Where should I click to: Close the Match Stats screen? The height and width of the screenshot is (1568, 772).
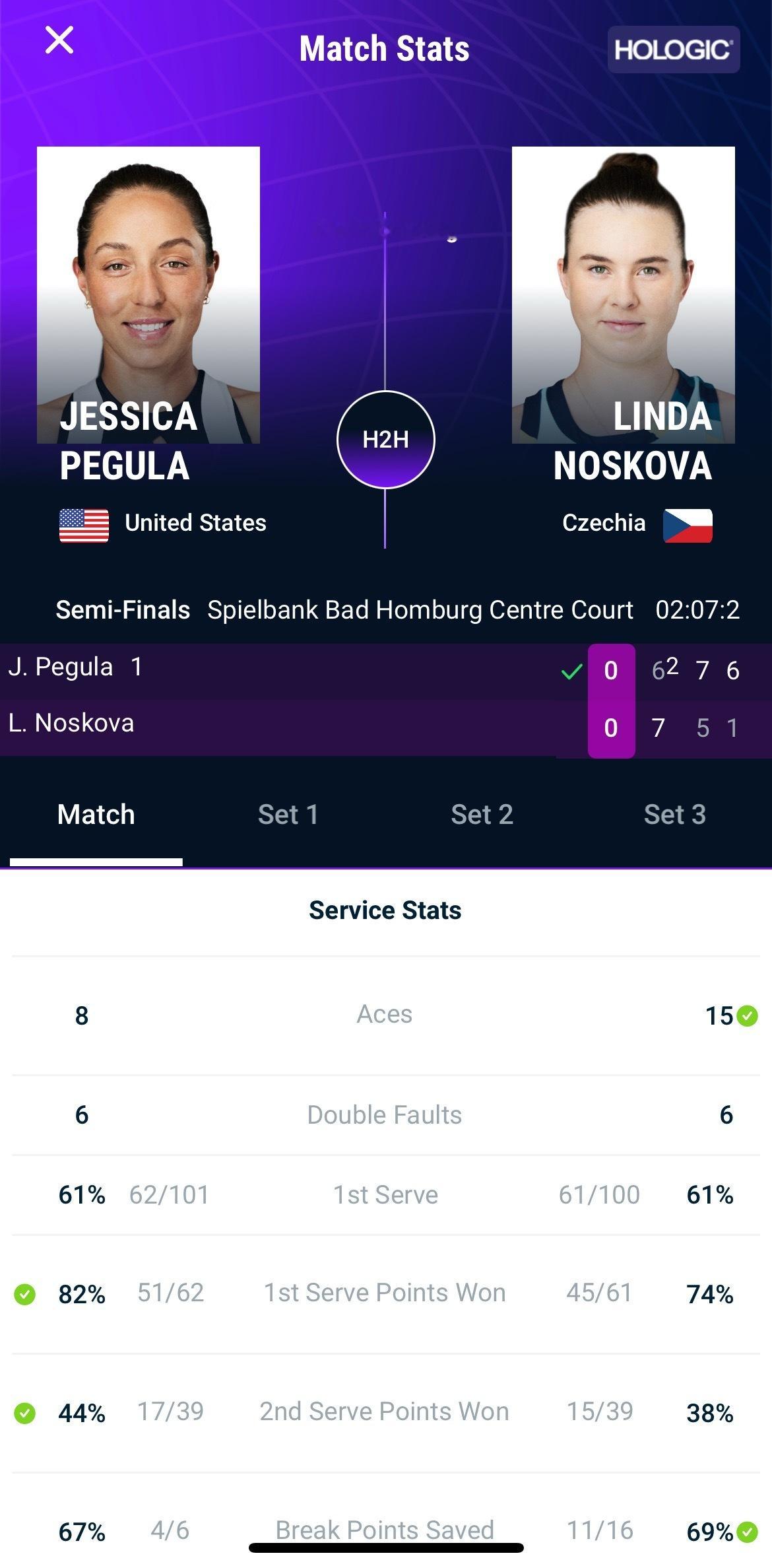pyautogui.click(x=59, y=40)
